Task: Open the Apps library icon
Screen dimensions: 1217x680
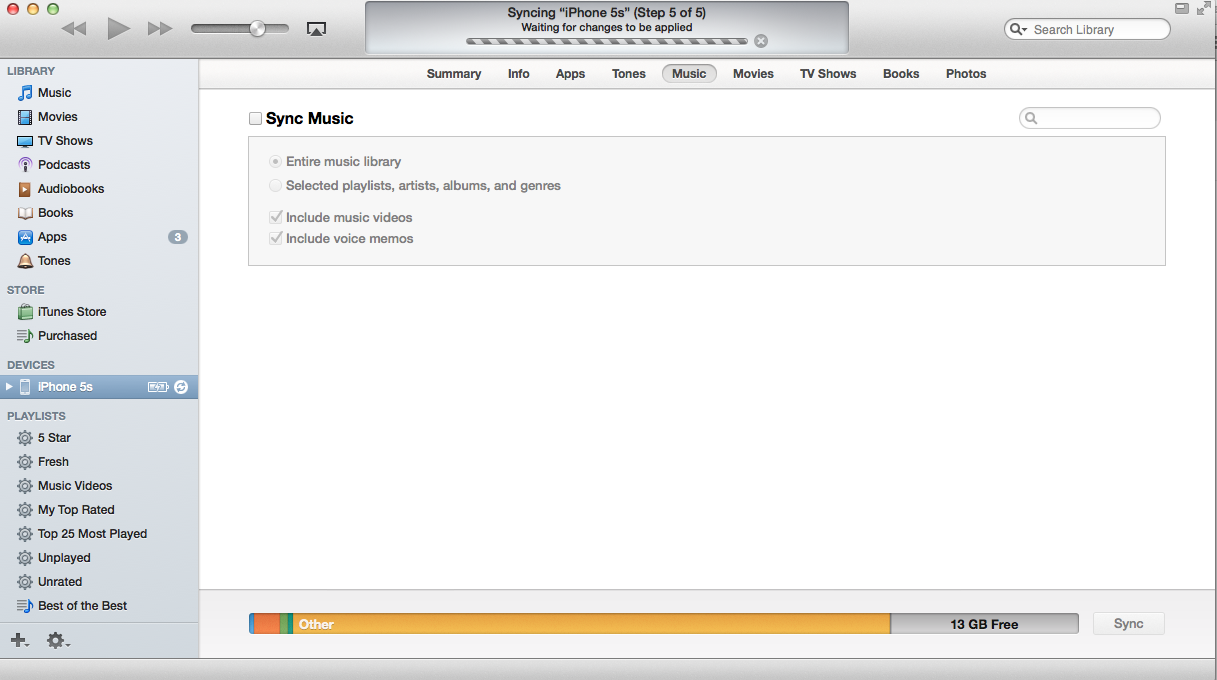Action: coord(25,237)
